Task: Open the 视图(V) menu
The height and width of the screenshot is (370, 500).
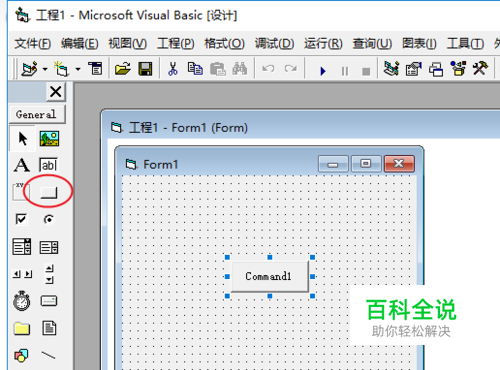Action: 127,44
